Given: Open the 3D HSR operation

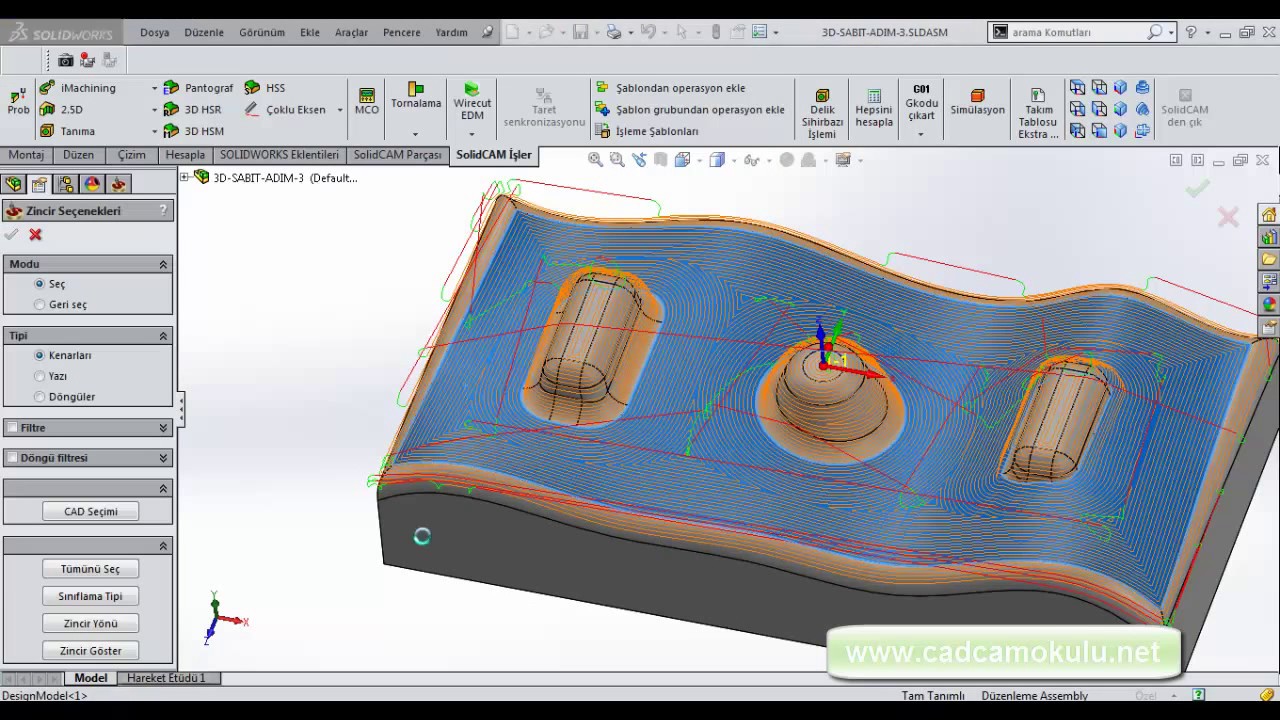Looking at the screenshot, I should [193, 110].
